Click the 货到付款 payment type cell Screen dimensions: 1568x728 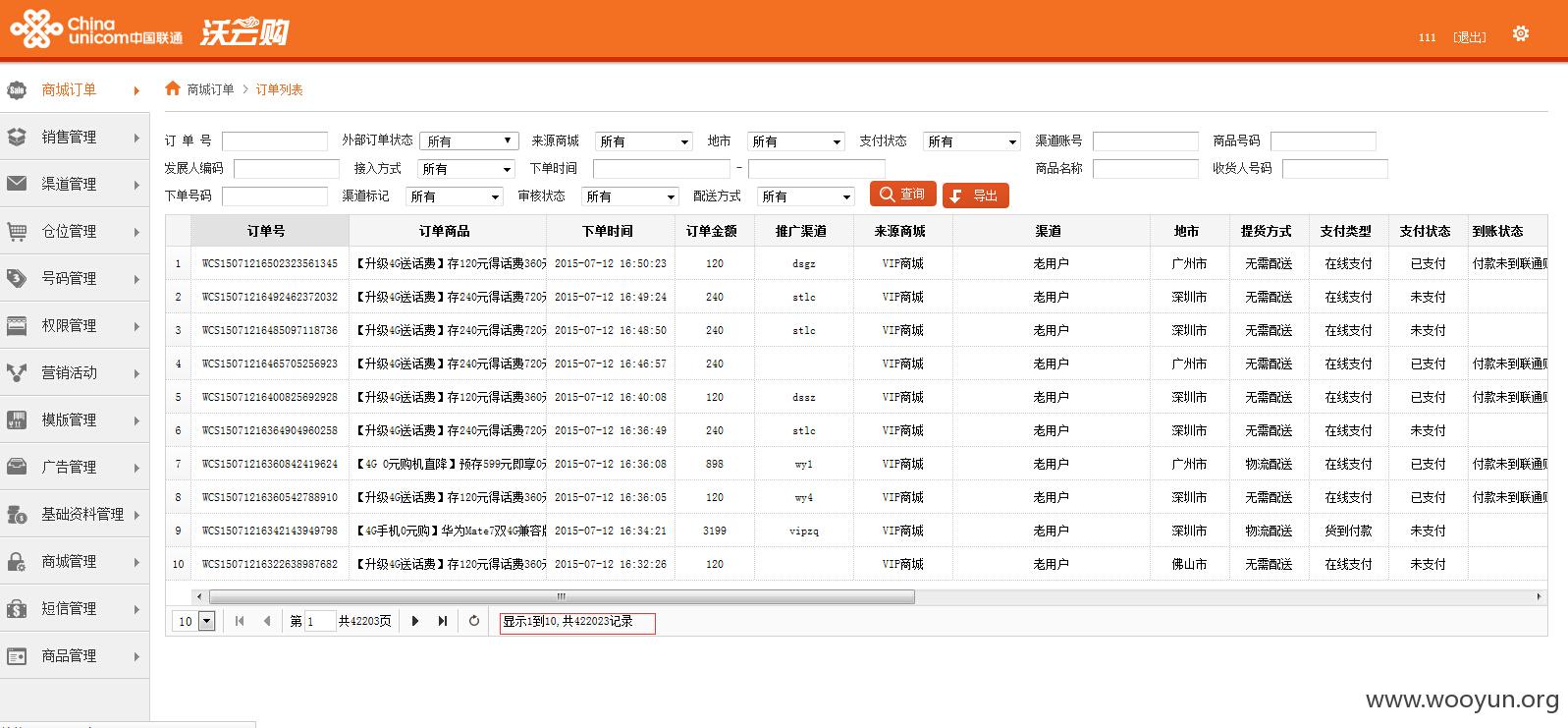1348,531
